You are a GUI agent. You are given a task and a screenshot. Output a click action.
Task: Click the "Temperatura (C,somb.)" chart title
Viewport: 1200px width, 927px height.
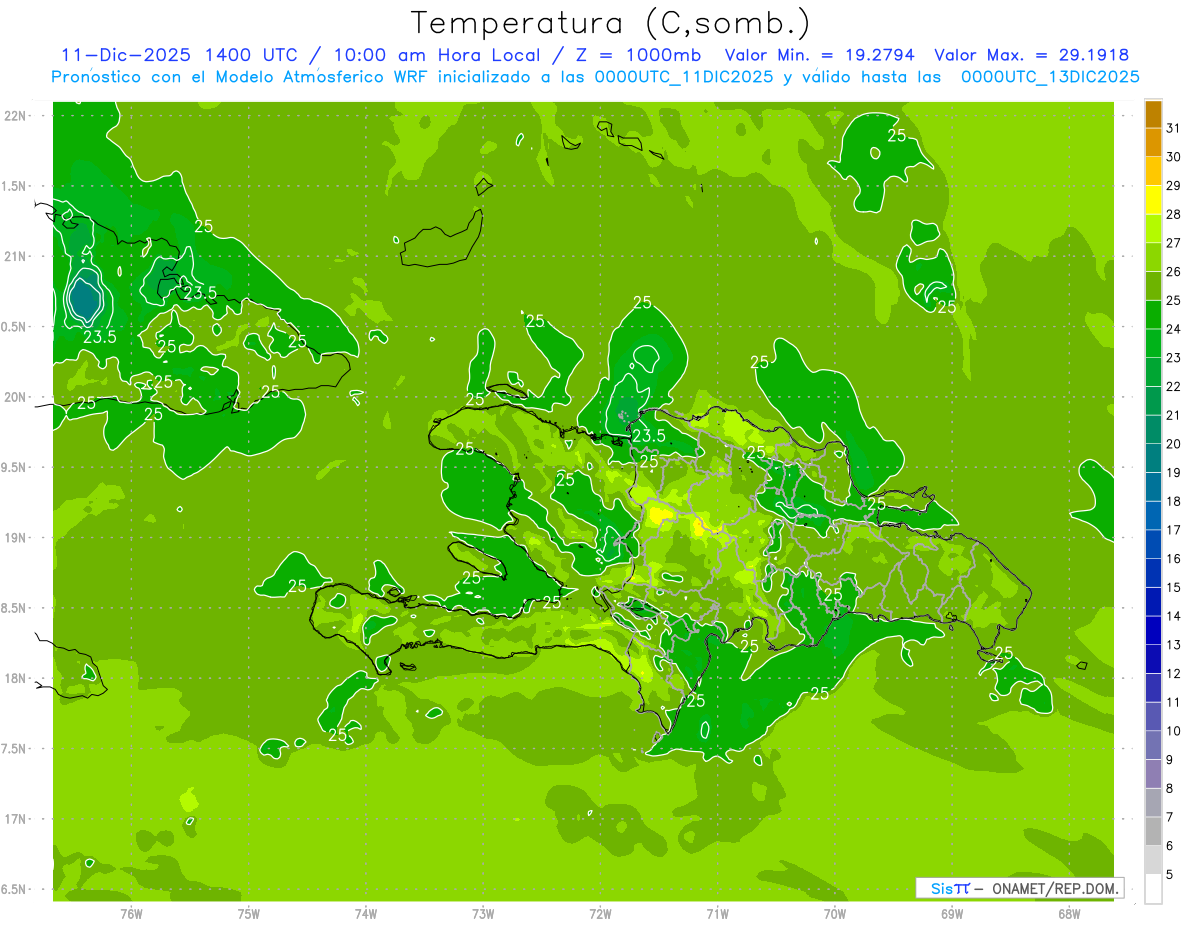pos(610,23)
